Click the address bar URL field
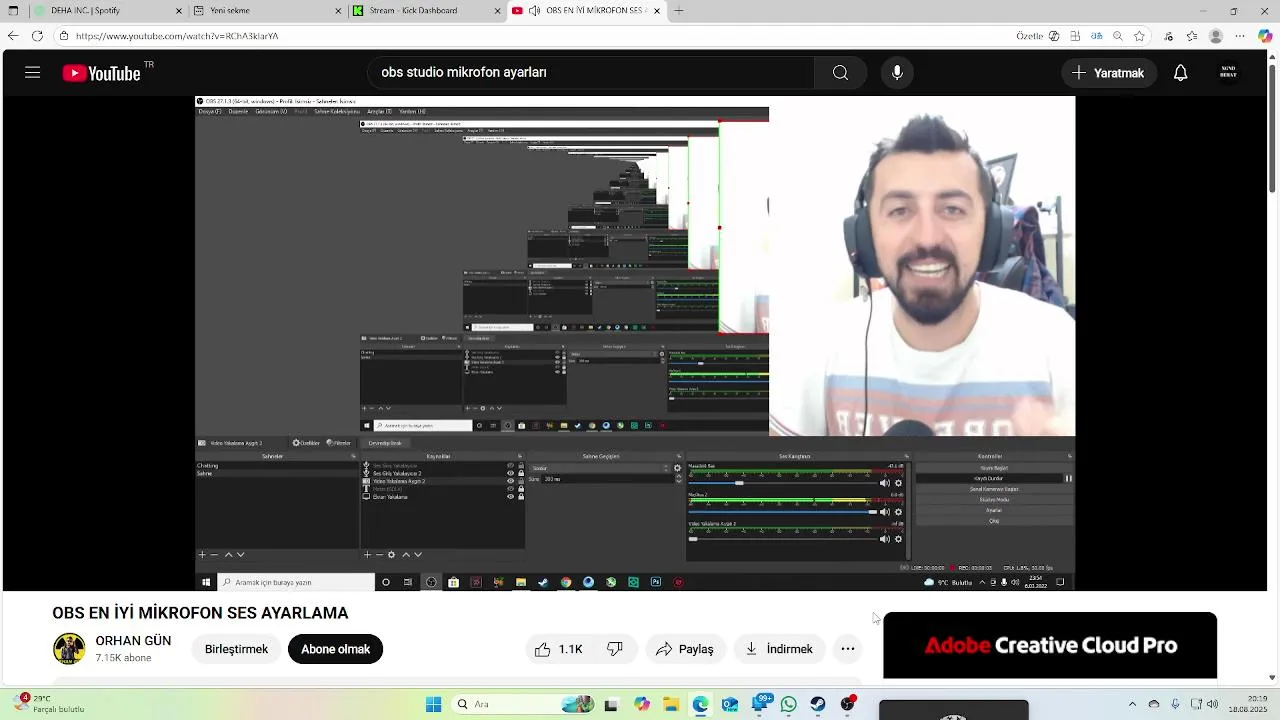 (540, 36)
